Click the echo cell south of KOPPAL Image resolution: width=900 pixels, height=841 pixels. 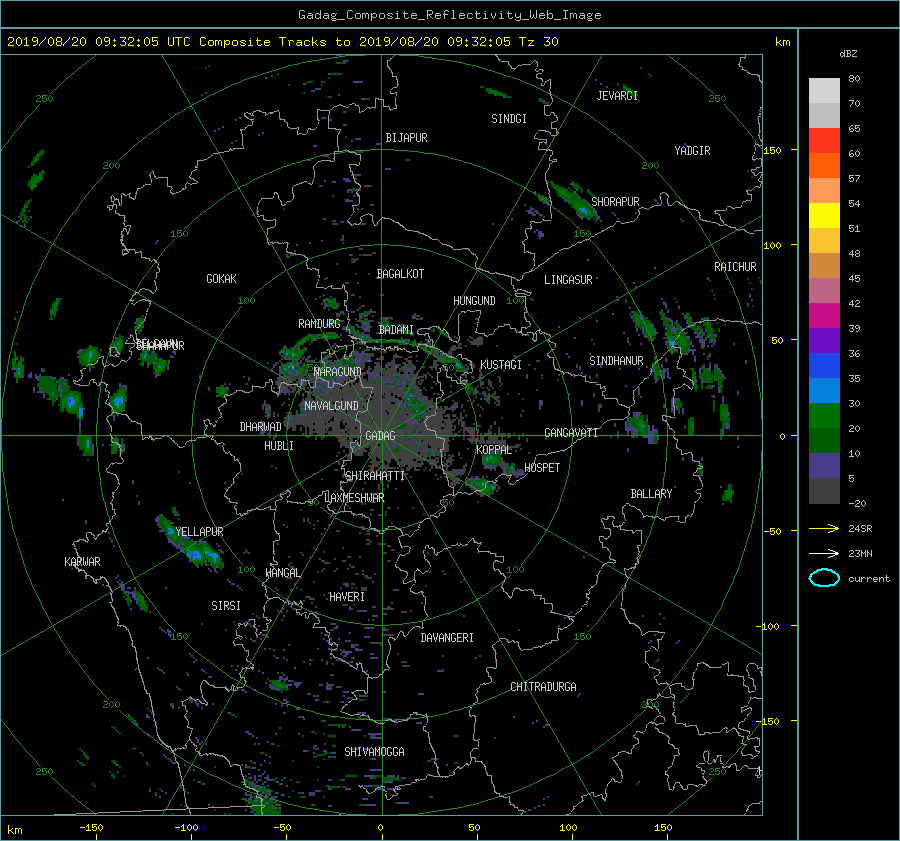[x=483, y=486]
